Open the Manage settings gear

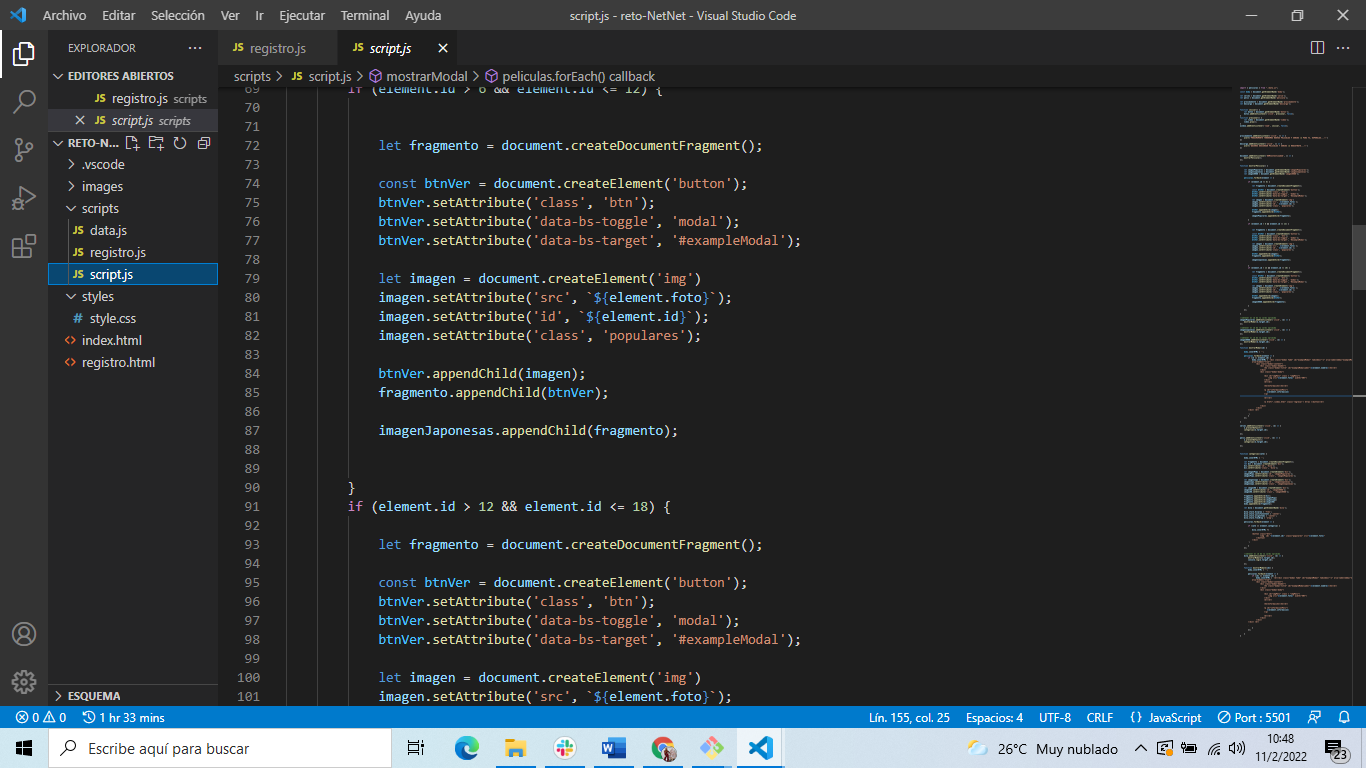24,682
